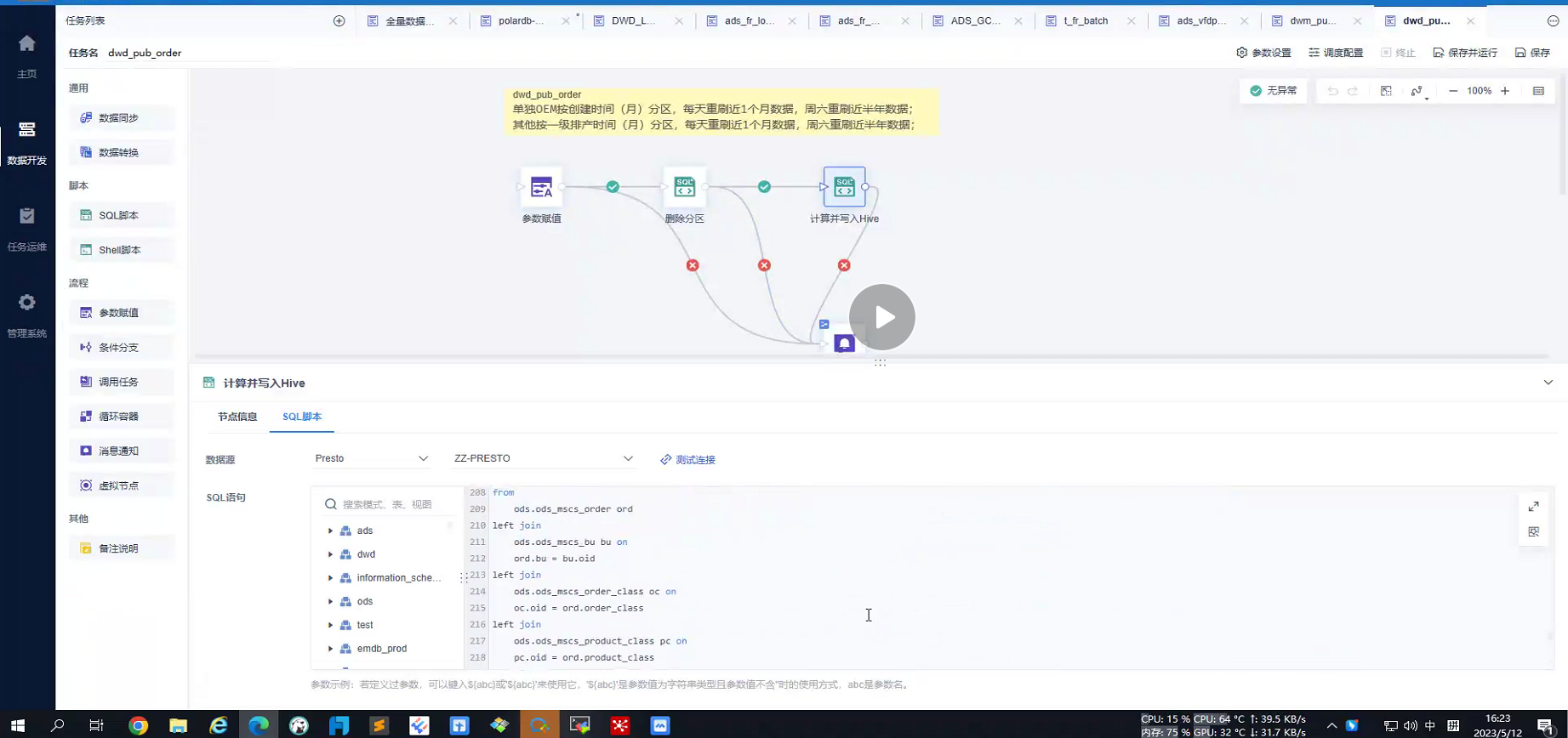Choose Shell脚本 component from palette
The width and height of the screenshot is (1568, 738).
[x=122, y=250]
